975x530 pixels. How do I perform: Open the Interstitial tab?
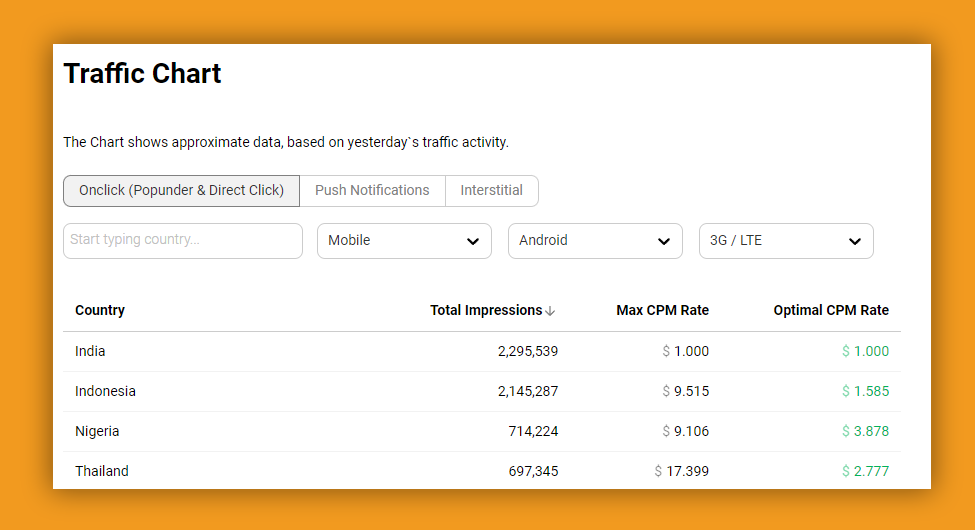491,190
